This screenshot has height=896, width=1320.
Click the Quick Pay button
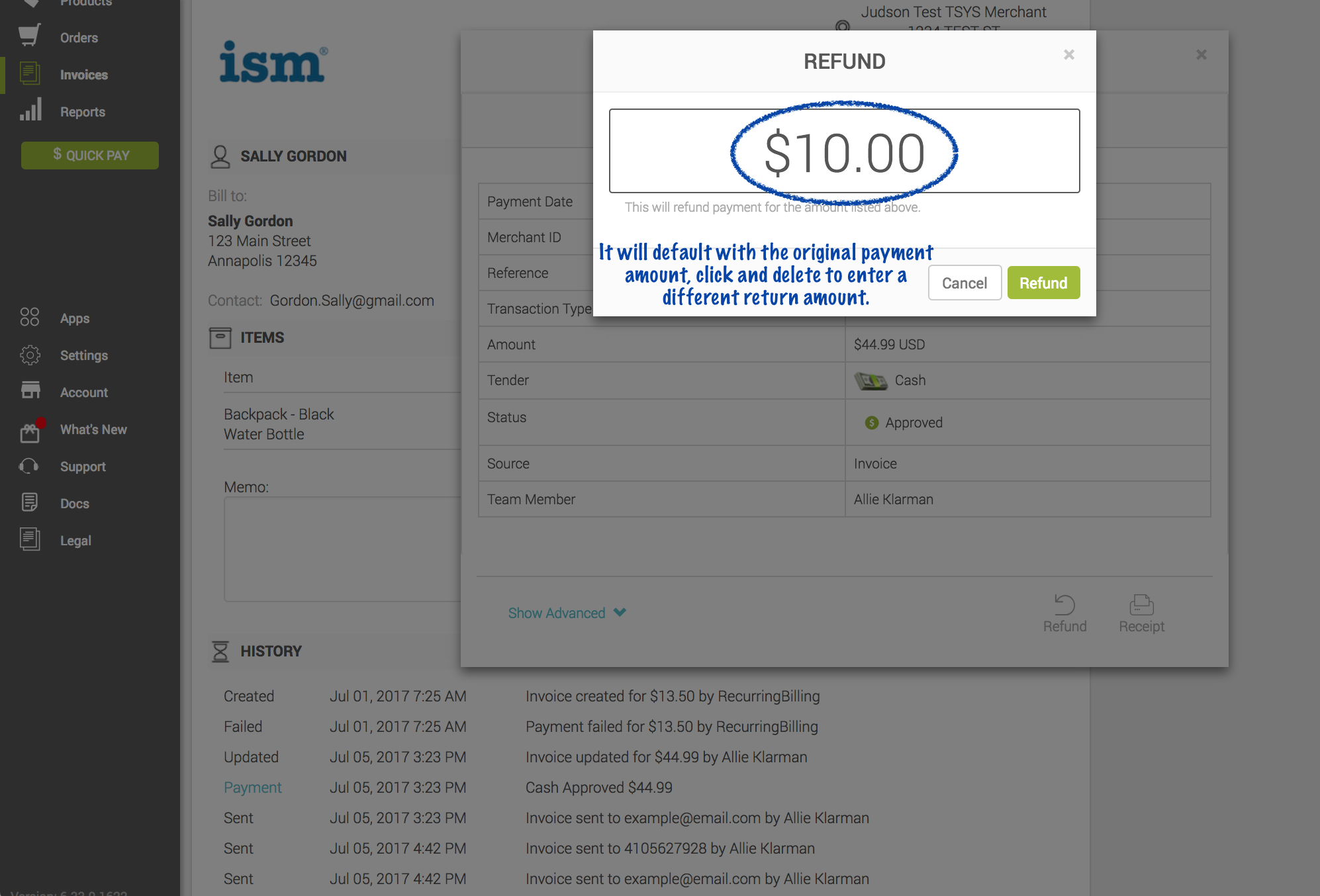[x=90, y=155]
